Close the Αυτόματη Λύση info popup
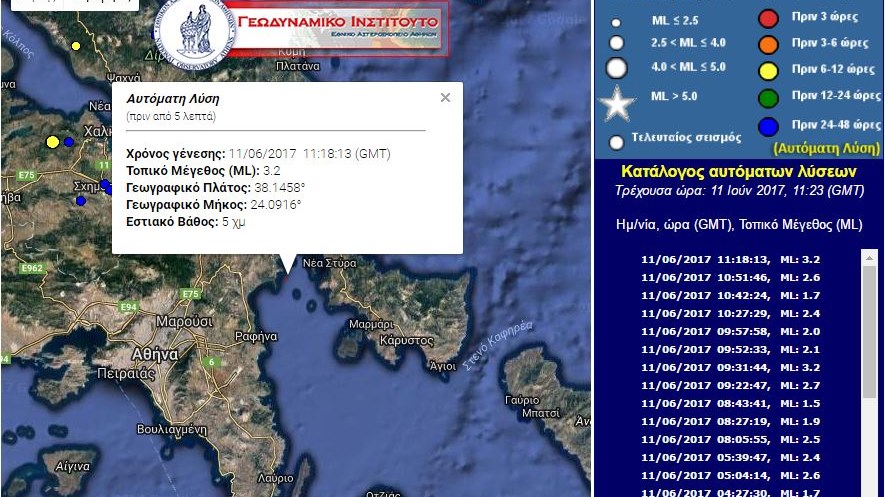Screen dimensions: 885x497 pyautogui.click(x=445, y=98)
